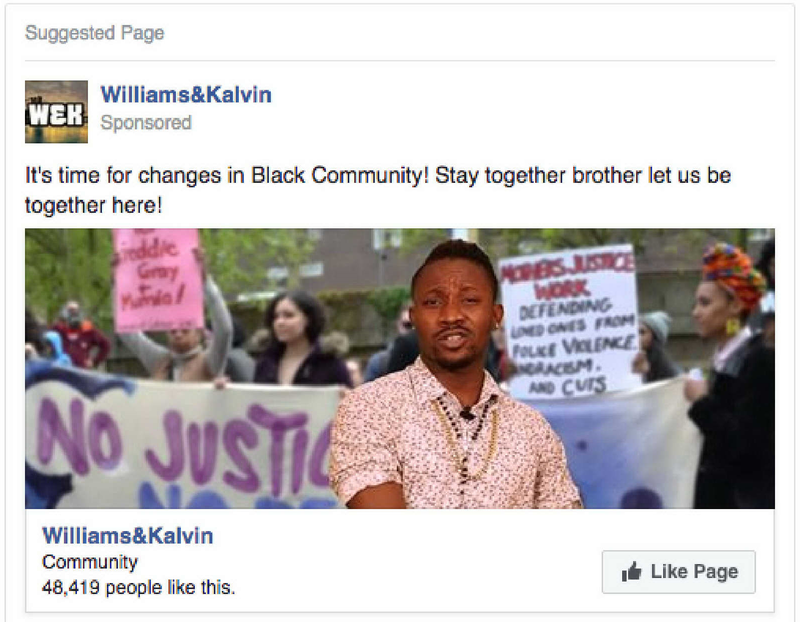The image size is (800, 622).
Task: Click the Sponsored label under page name
Action: [146, 122]
